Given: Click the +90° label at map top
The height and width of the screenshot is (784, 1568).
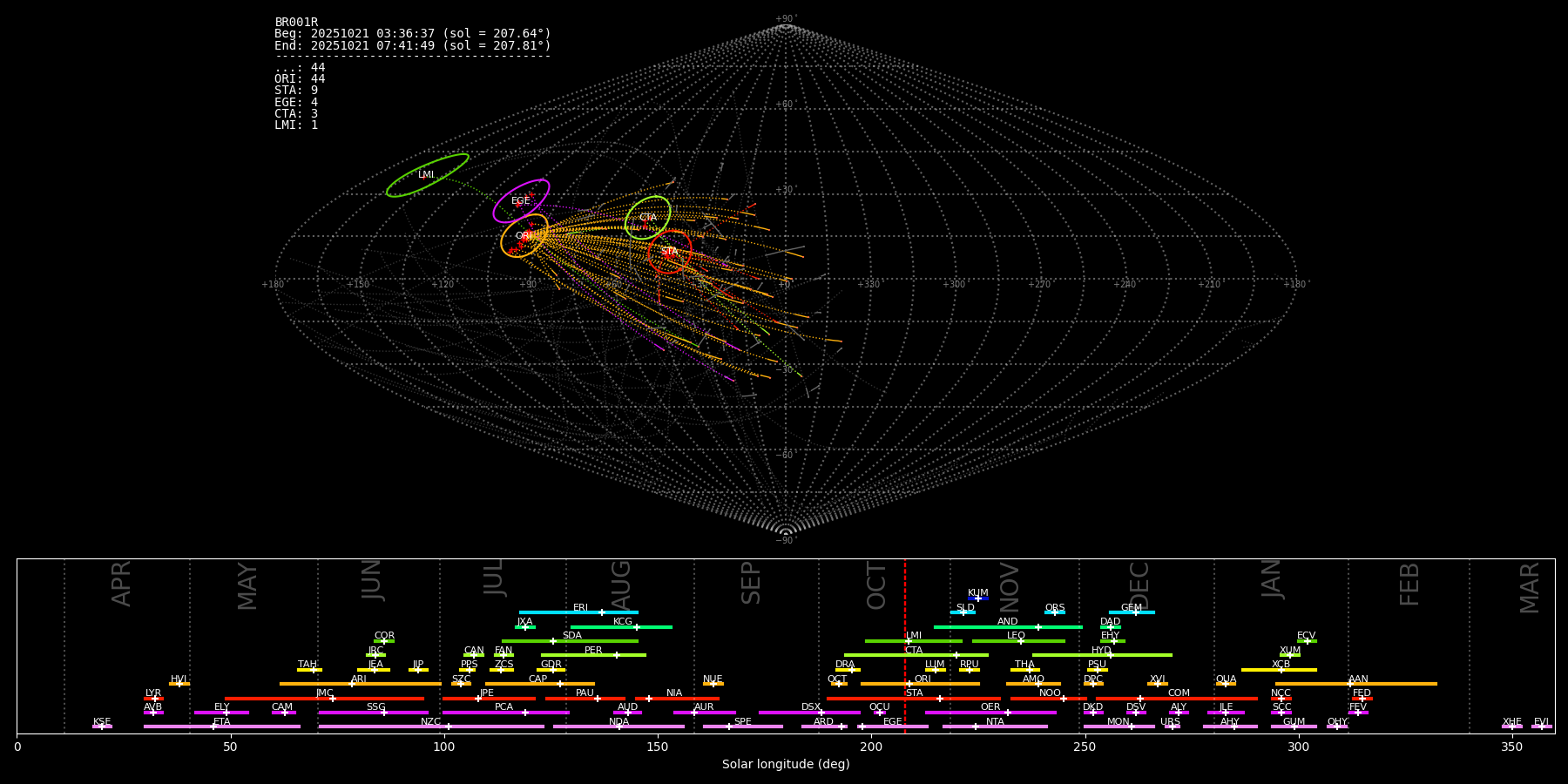Looking at the screenshot, I should [x=786, y=19].
